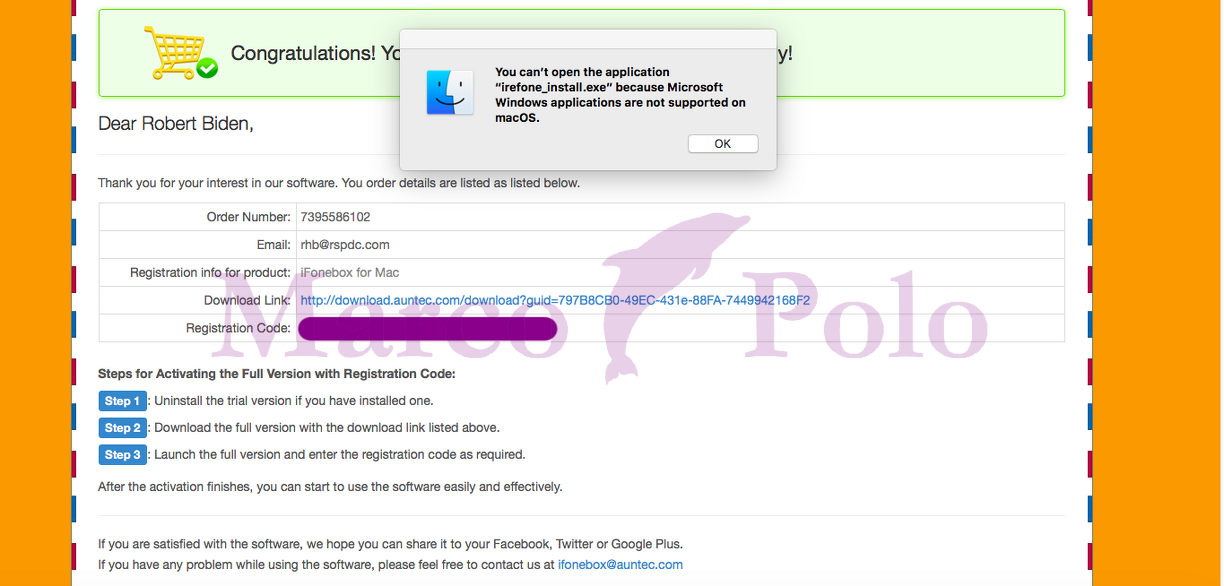The height and width of the screenshot is (586, 1224).
Task: Click the Step 1 badge
Action: point(122,401)
